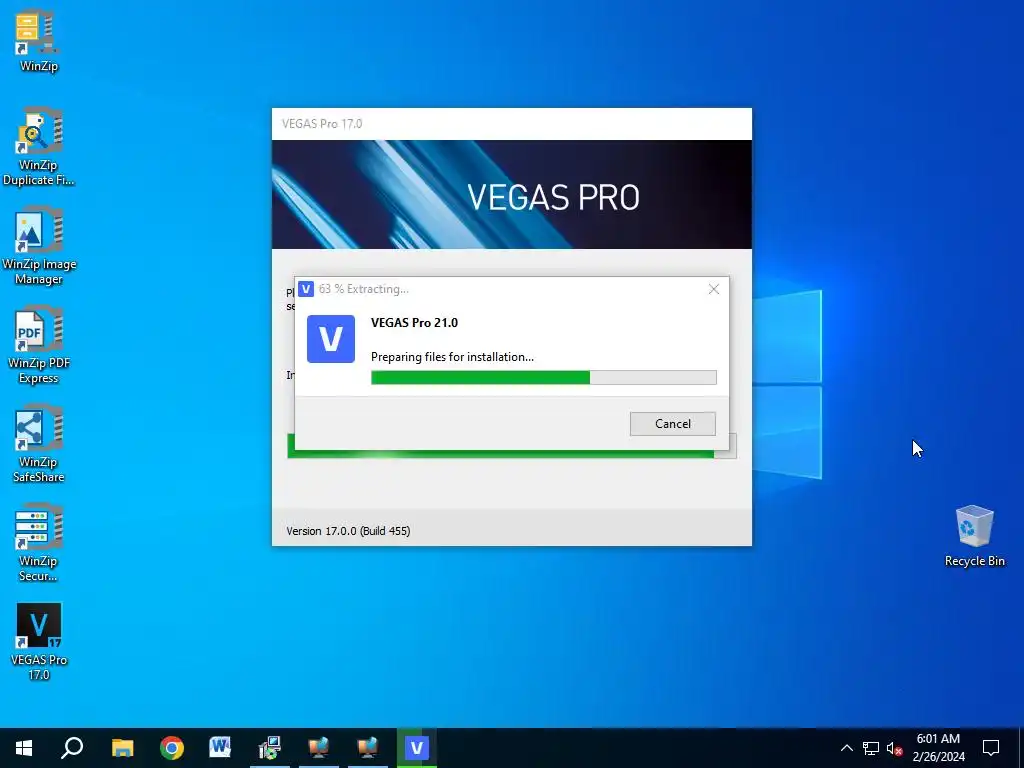Click the small V icon in Extracting title bar
This screenshot has width=1024, height=768.
pyautogui.click(x=306, y=289)
